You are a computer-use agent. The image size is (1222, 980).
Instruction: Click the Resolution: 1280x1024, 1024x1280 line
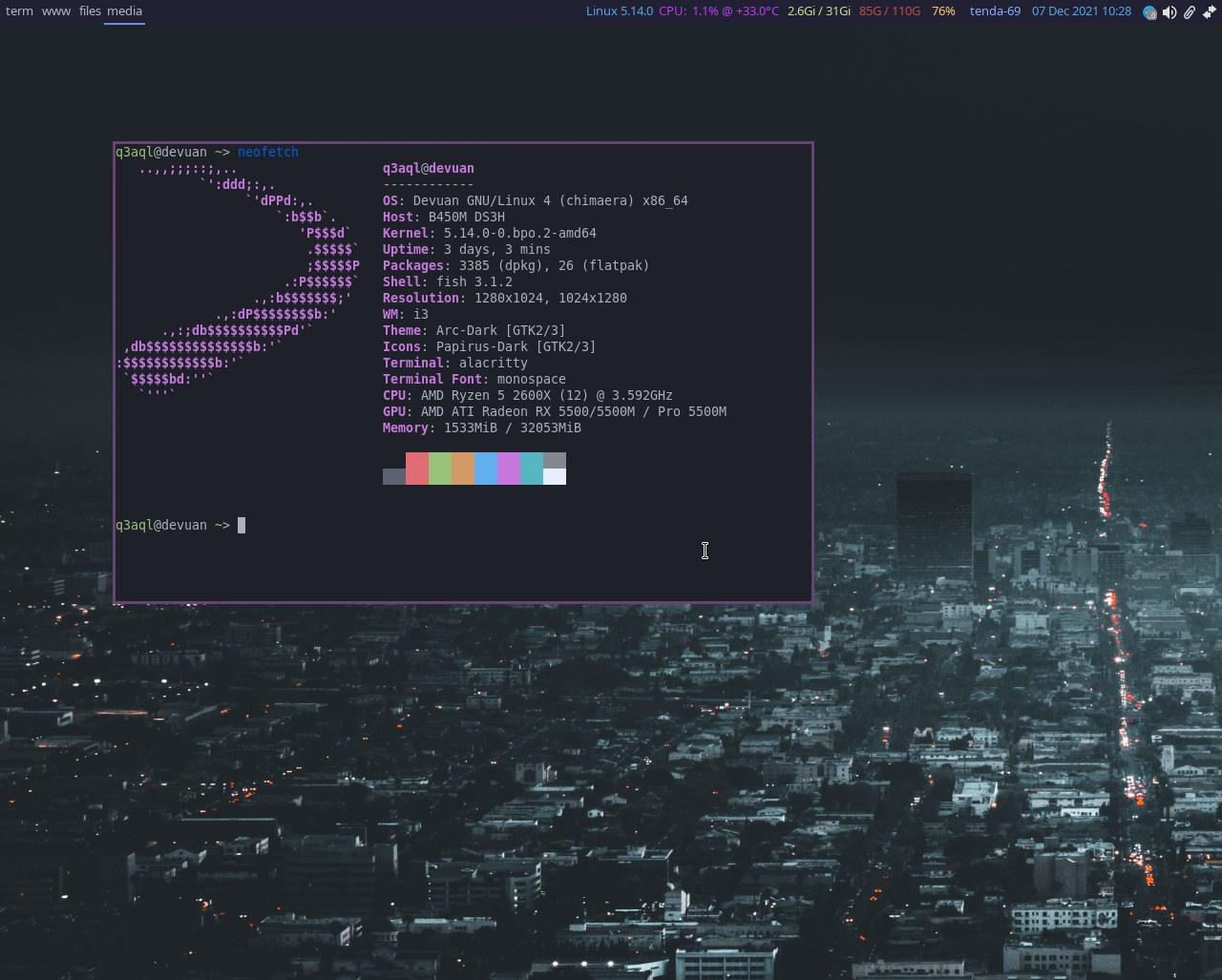coord(505,298)
